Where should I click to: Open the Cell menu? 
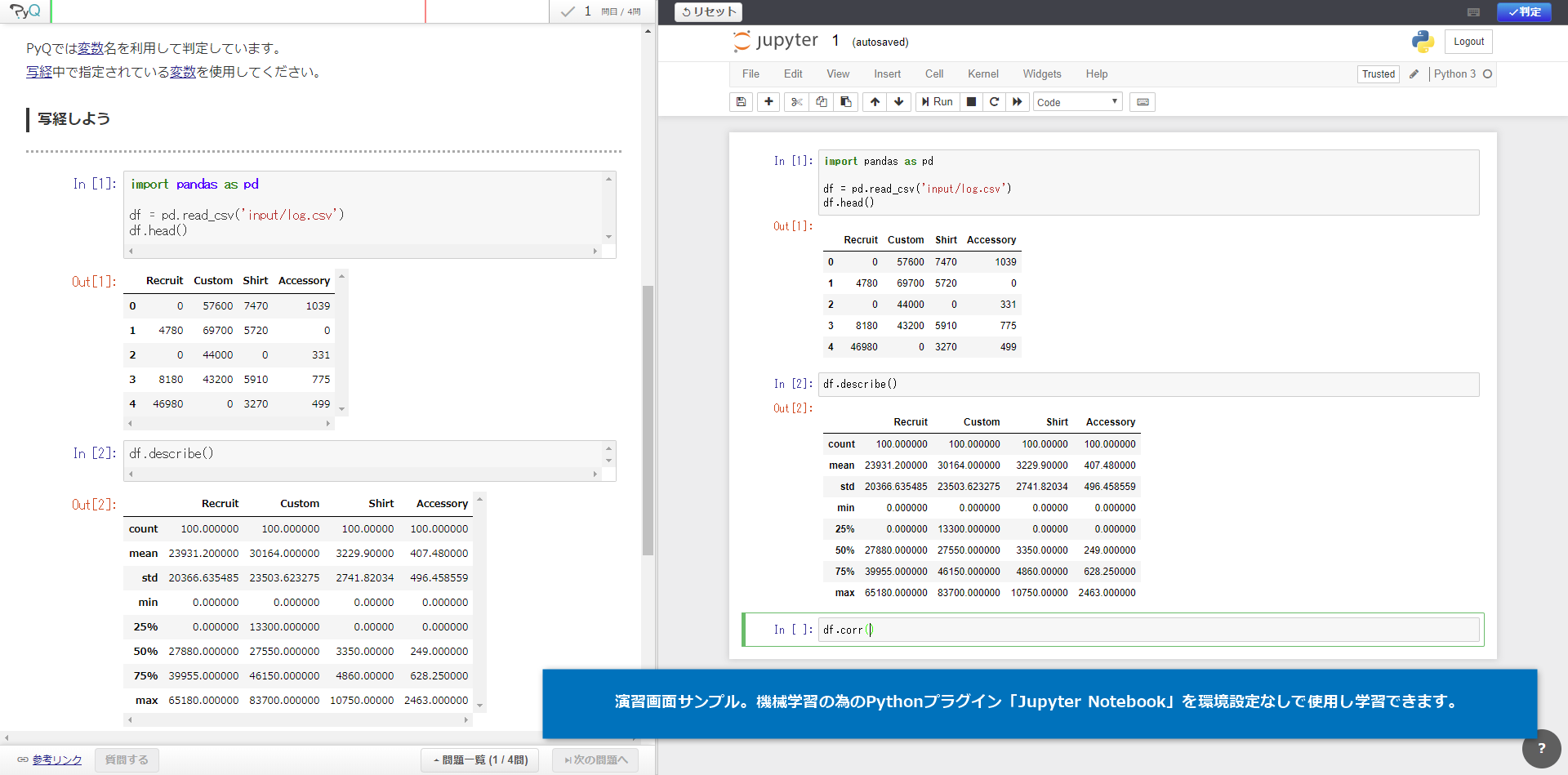[x=933, y=74]
